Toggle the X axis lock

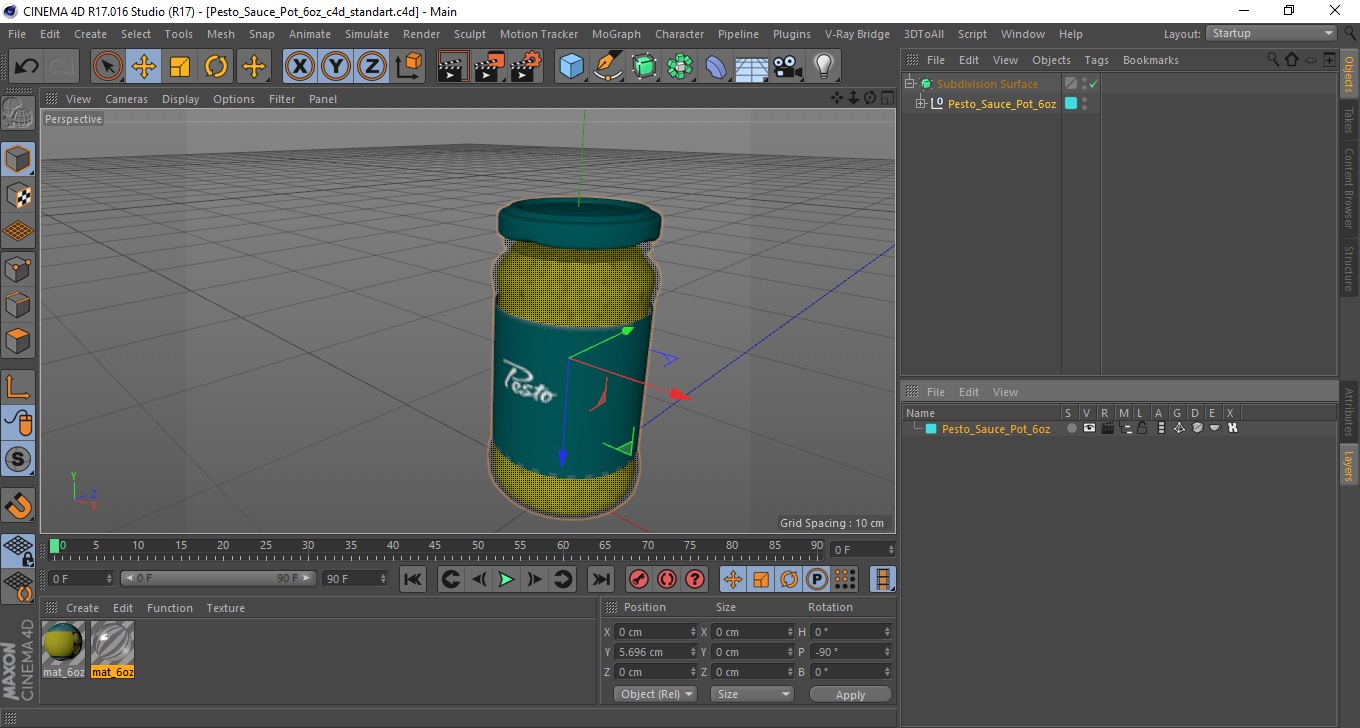(x=300, y=67)
